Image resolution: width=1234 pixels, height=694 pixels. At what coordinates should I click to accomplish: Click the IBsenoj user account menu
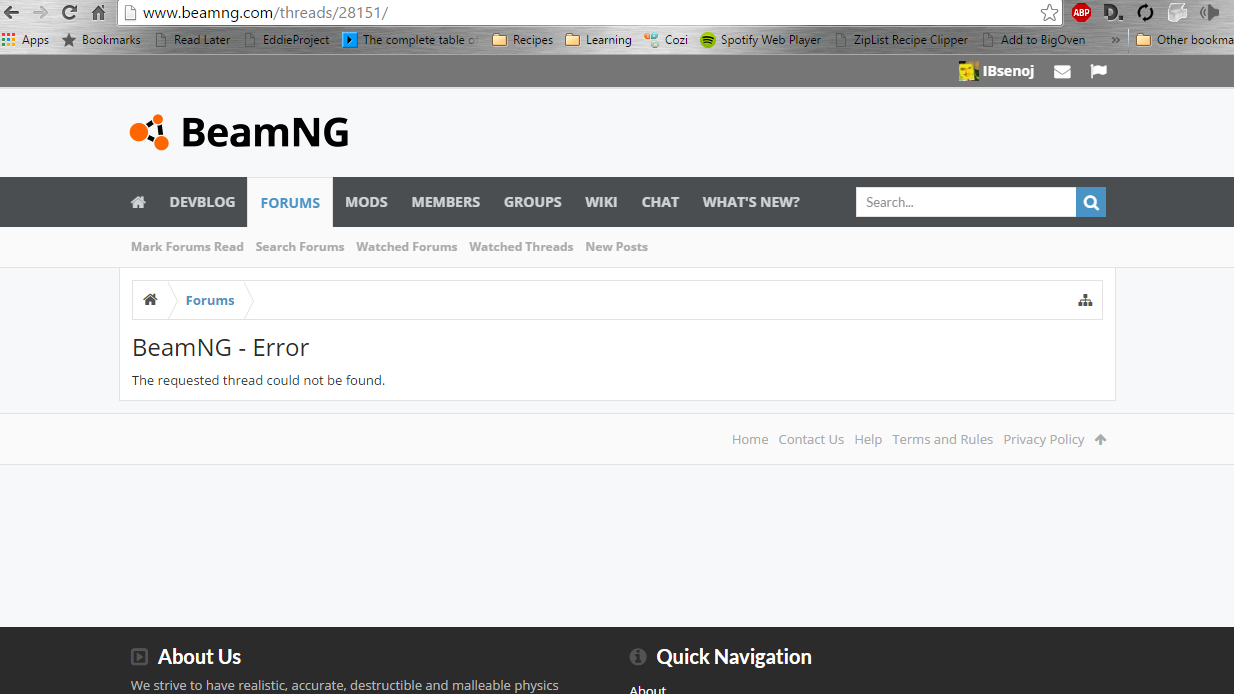click(996, 71)
